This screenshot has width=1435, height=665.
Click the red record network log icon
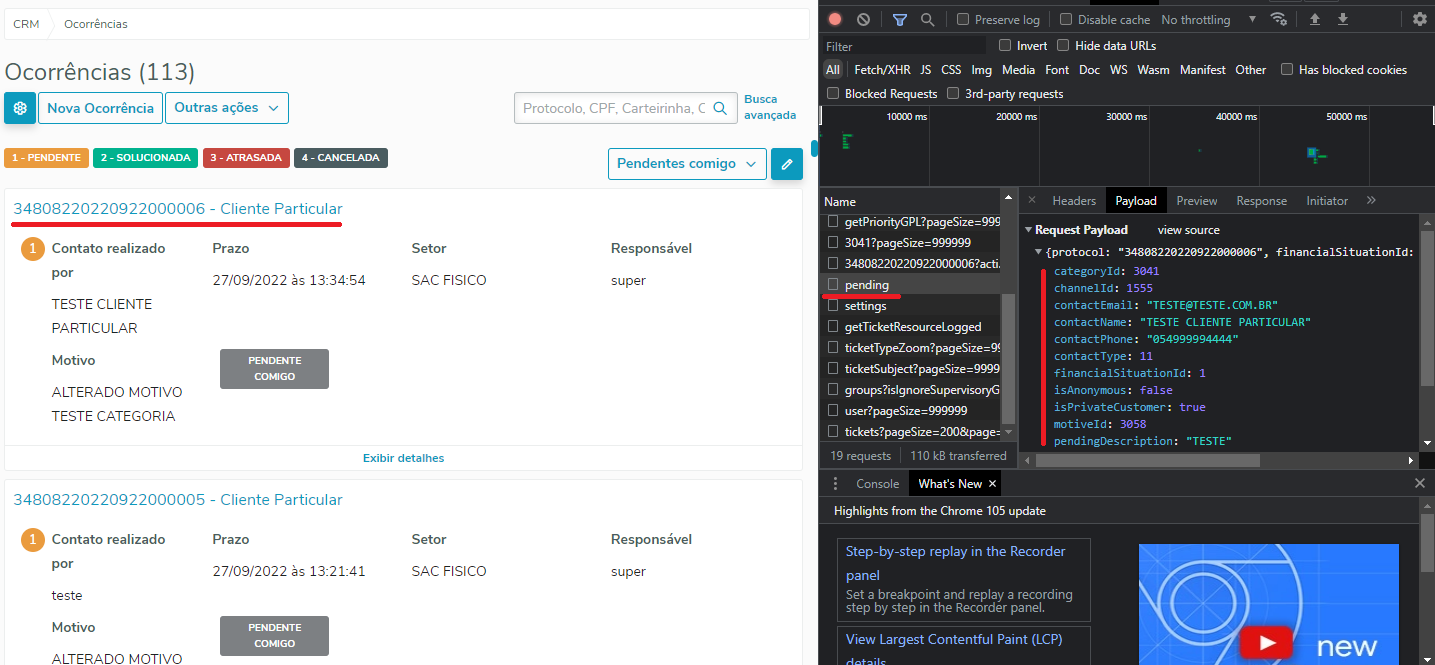[x=835, y=19]
